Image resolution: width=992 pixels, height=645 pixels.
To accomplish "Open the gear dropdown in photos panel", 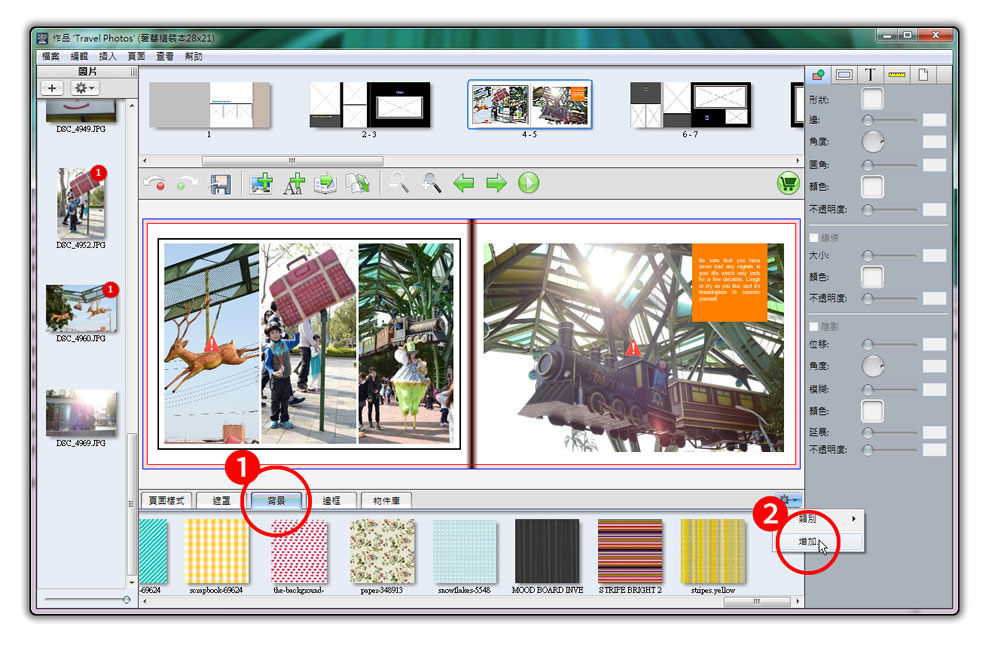I will [x=84, y=88].
